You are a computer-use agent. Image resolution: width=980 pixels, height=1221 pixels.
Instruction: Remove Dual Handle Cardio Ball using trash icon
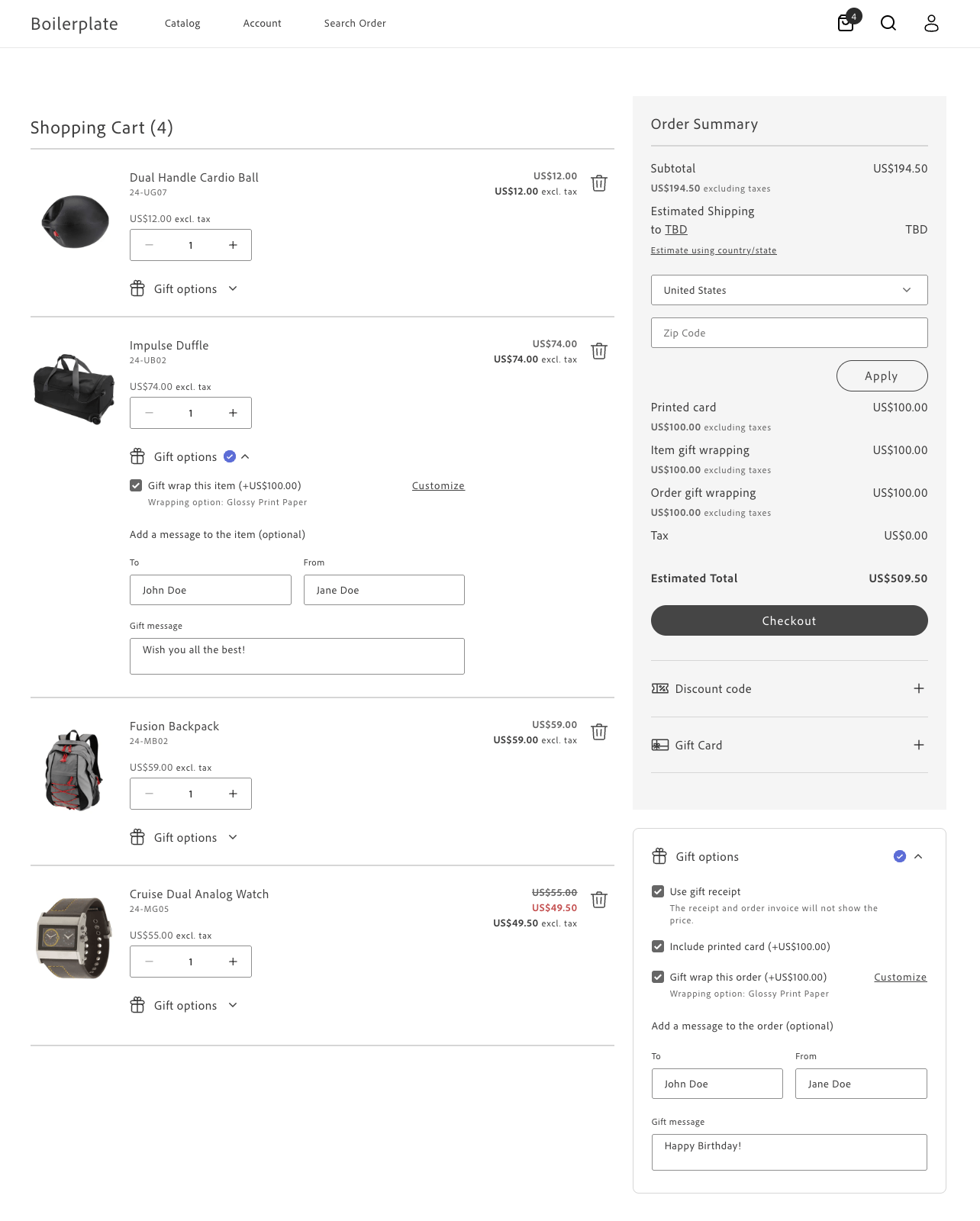tap(600, 183)
